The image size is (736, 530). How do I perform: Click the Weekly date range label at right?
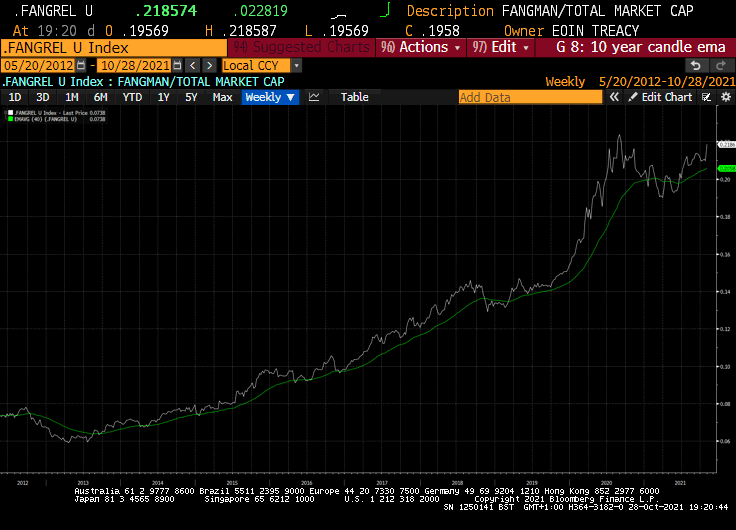click(x=640, y=82)
